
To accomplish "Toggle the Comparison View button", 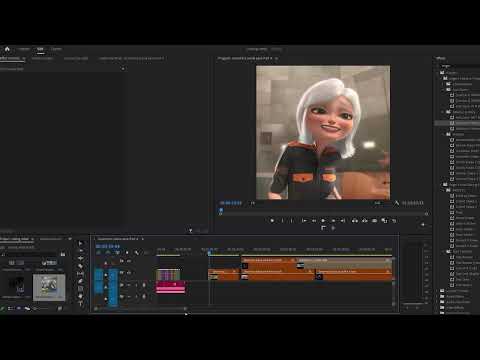I will point(384,221).
